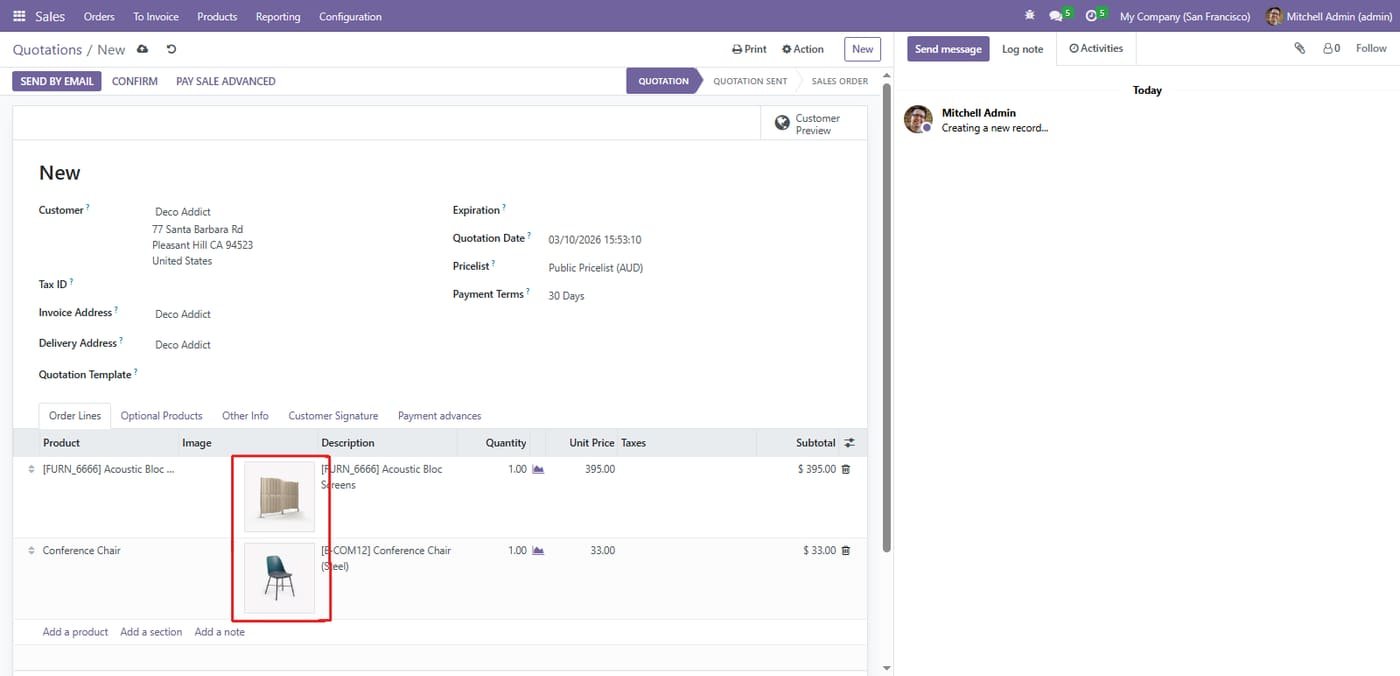Click the Add a section link

[x=151, y=632]
